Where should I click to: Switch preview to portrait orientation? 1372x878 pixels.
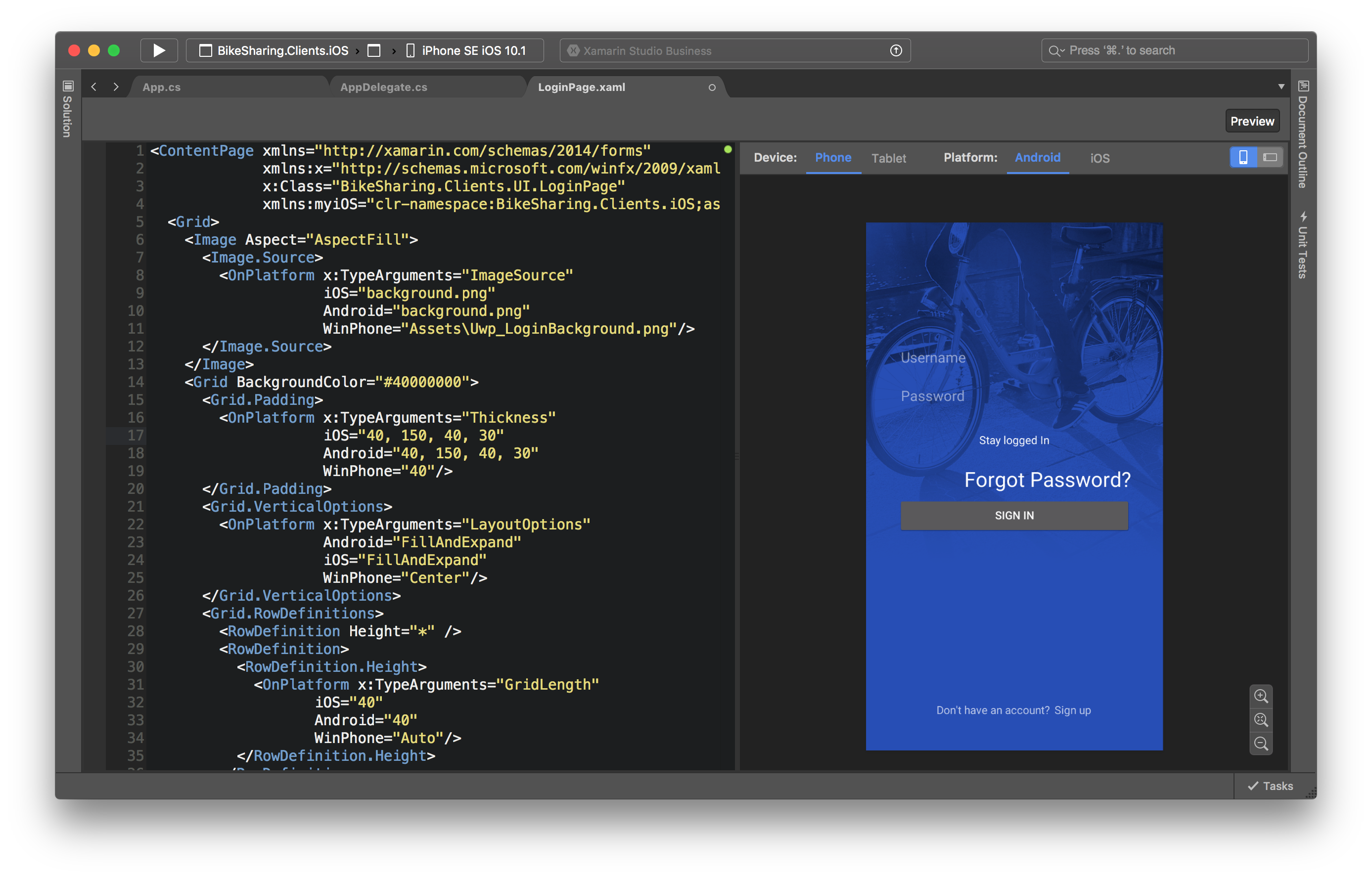[1243, 157]
